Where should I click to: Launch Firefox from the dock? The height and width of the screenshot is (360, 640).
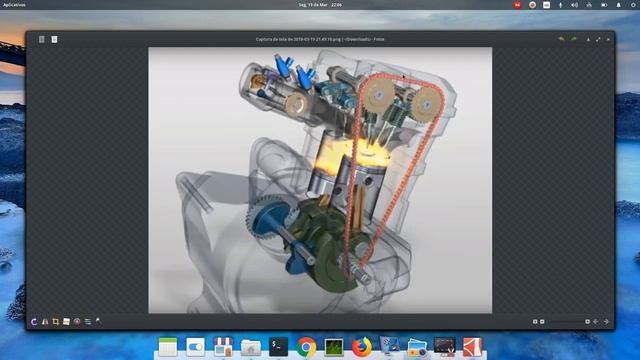pos(362,347)
